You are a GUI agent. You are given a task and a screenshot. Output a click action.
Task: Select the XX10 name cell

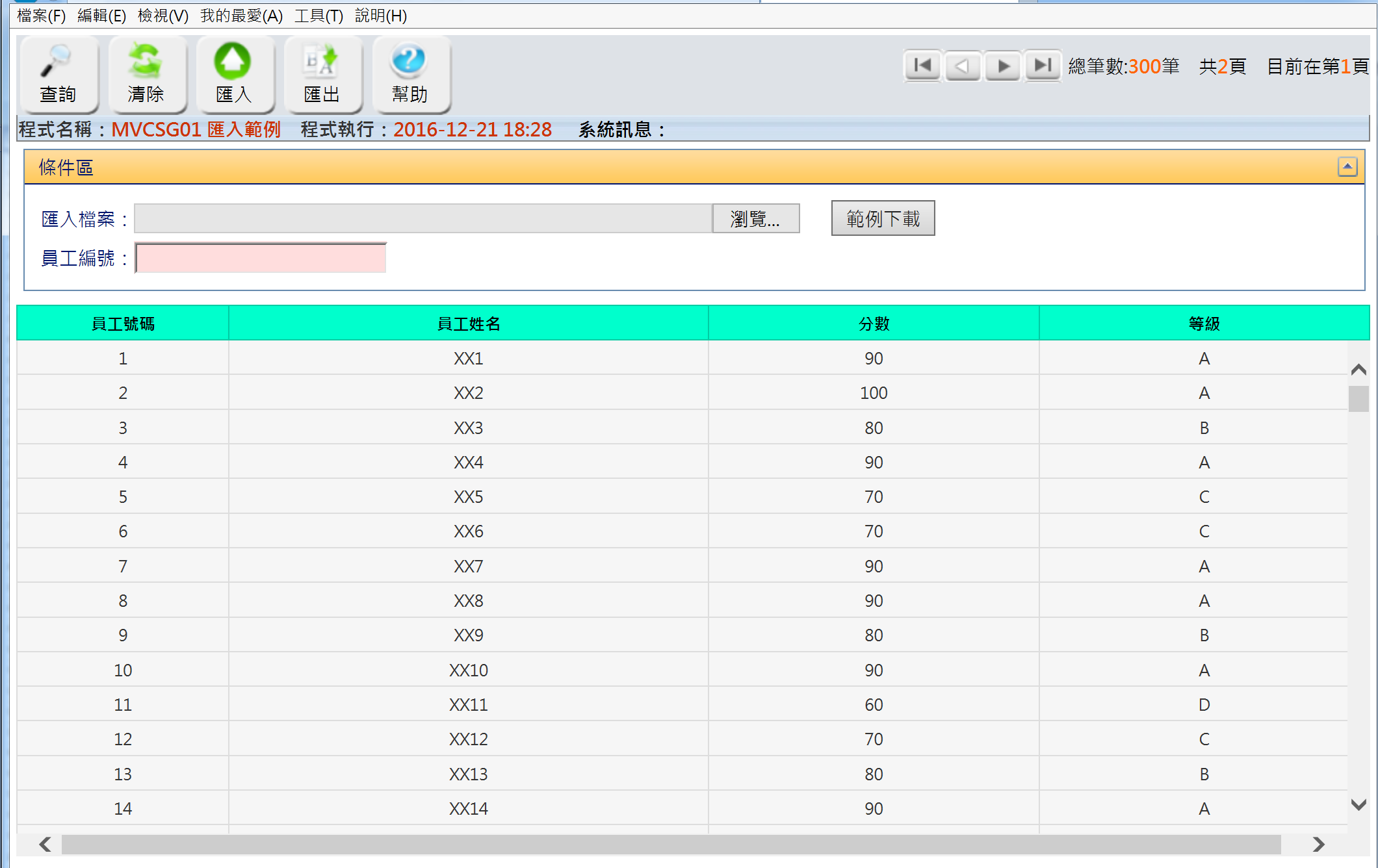point(469,670)
